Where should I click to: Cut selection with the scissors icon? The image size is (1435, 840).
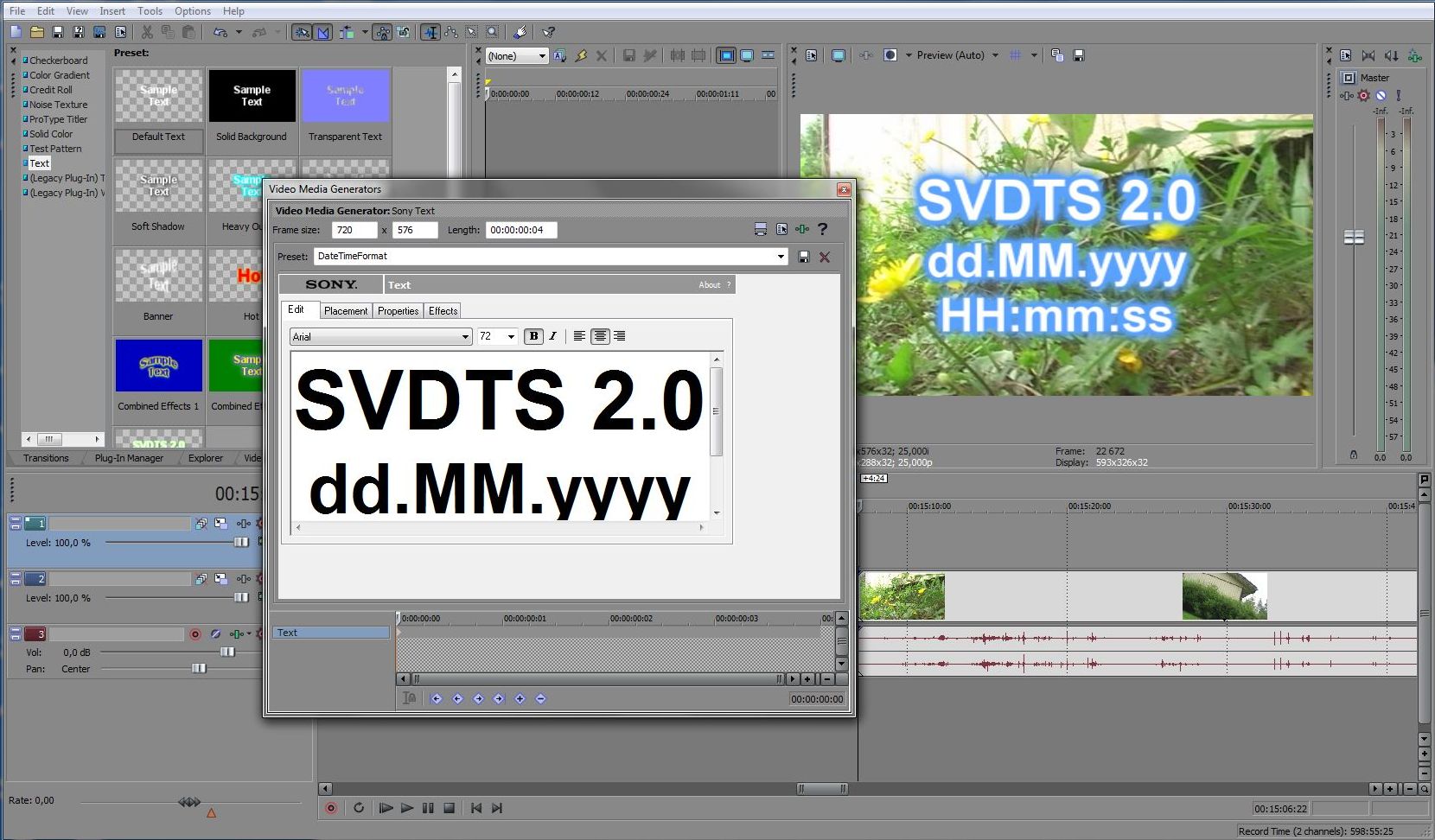pyautogui.click(x=147, y=32)
